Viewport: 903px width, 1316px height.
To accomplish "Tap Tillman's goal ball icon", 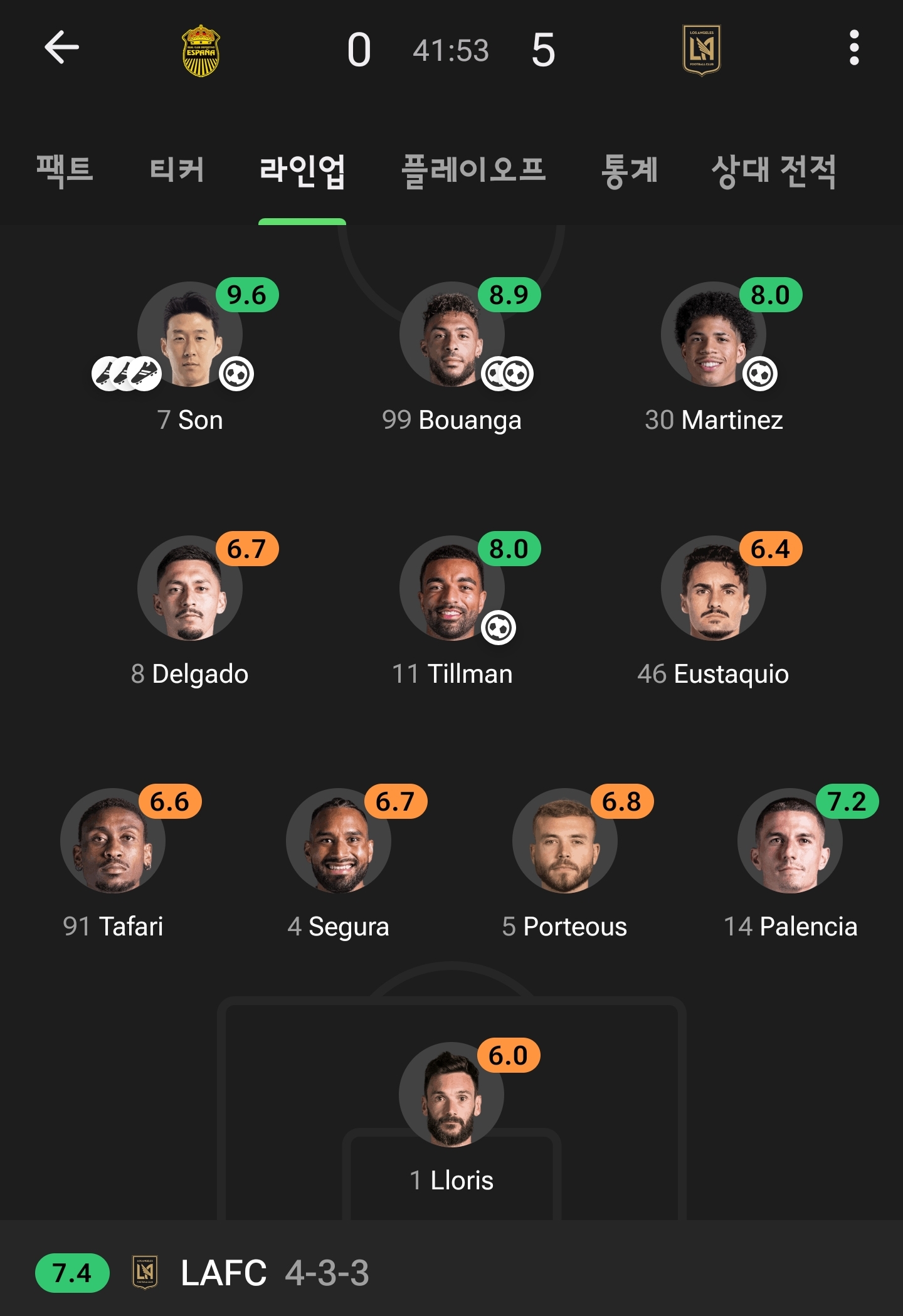I will coord(499,628).
